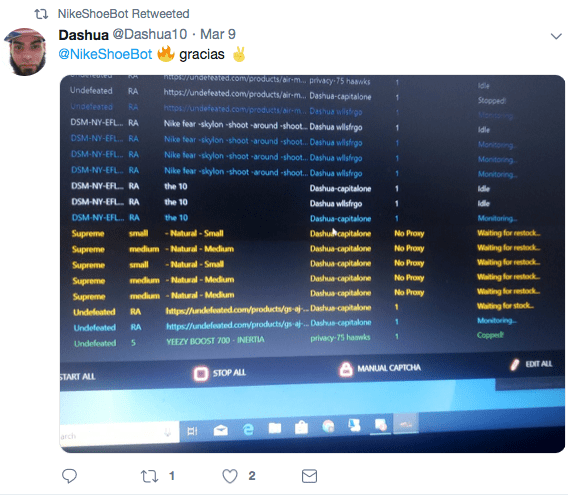568x495 pixels.
Task: Open the tweet options chevron menu
Action: (556, 36)
